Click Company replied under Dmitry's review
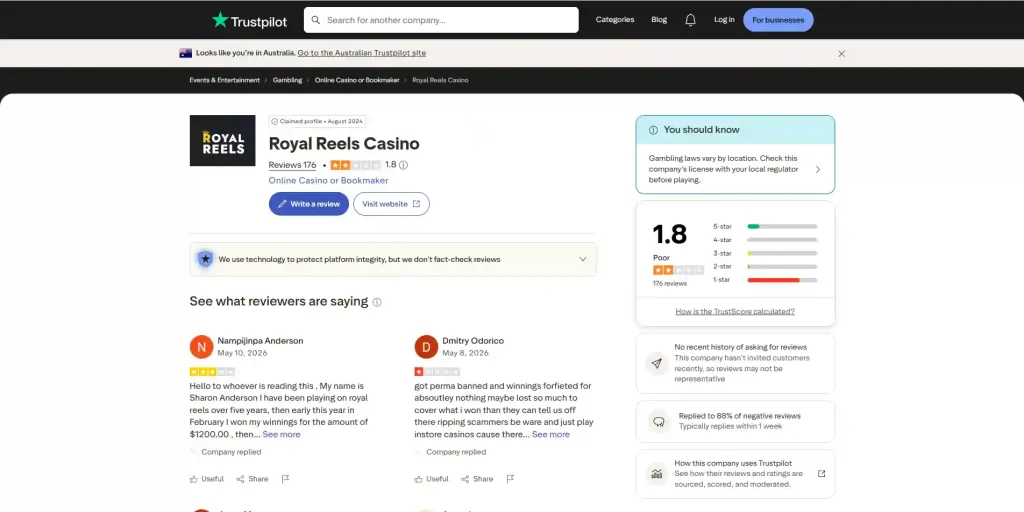1024x512 pixels. 456,452
